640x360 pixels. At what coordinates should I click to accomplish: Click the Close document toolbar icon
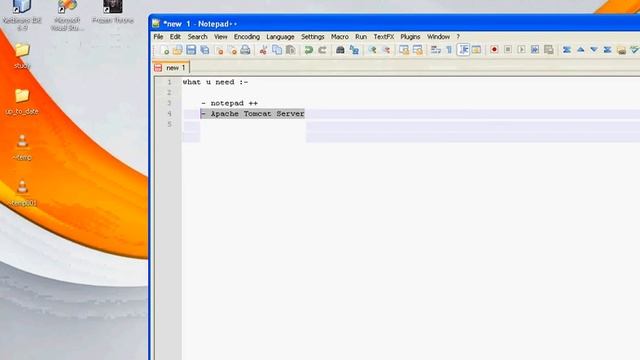click(x=219, y=50)
